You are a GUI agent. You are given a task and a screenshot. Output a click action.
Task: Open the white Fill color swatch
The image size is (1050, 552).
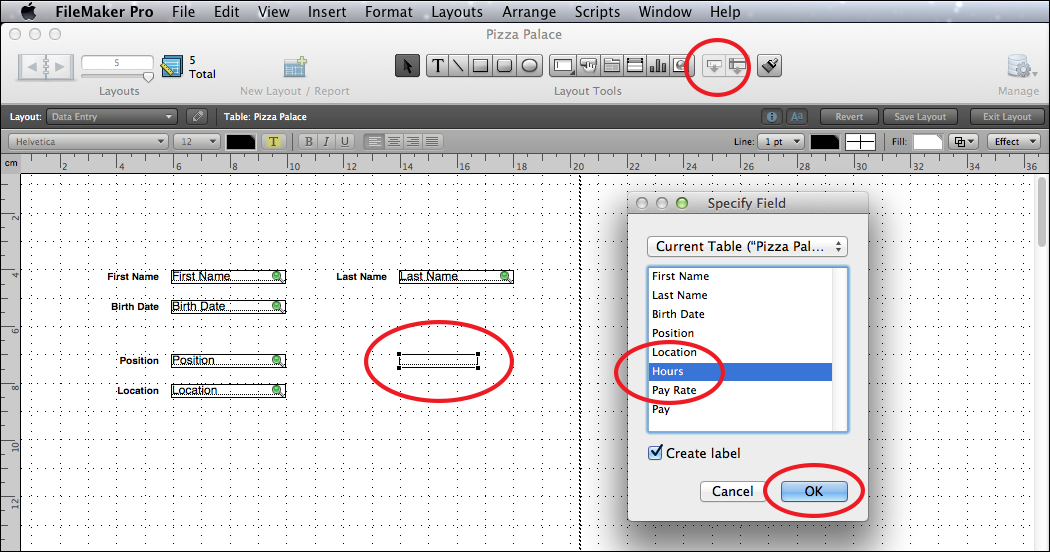point(927,141)
